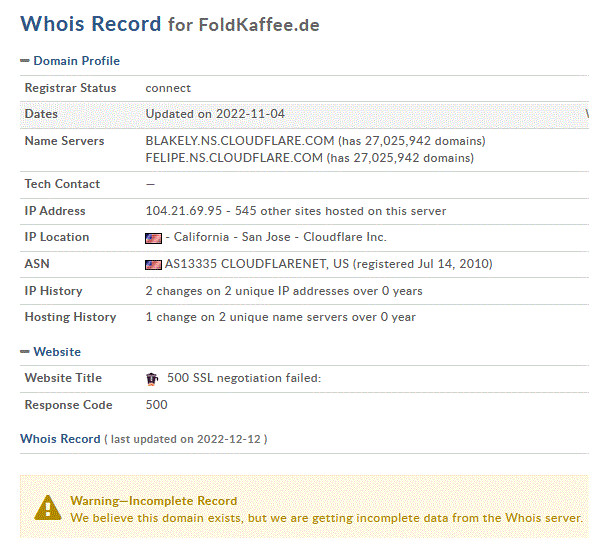Click the US flag icon in IP Location row
Image resolution: width=589 pixels, height=538 pixels.
153,238
